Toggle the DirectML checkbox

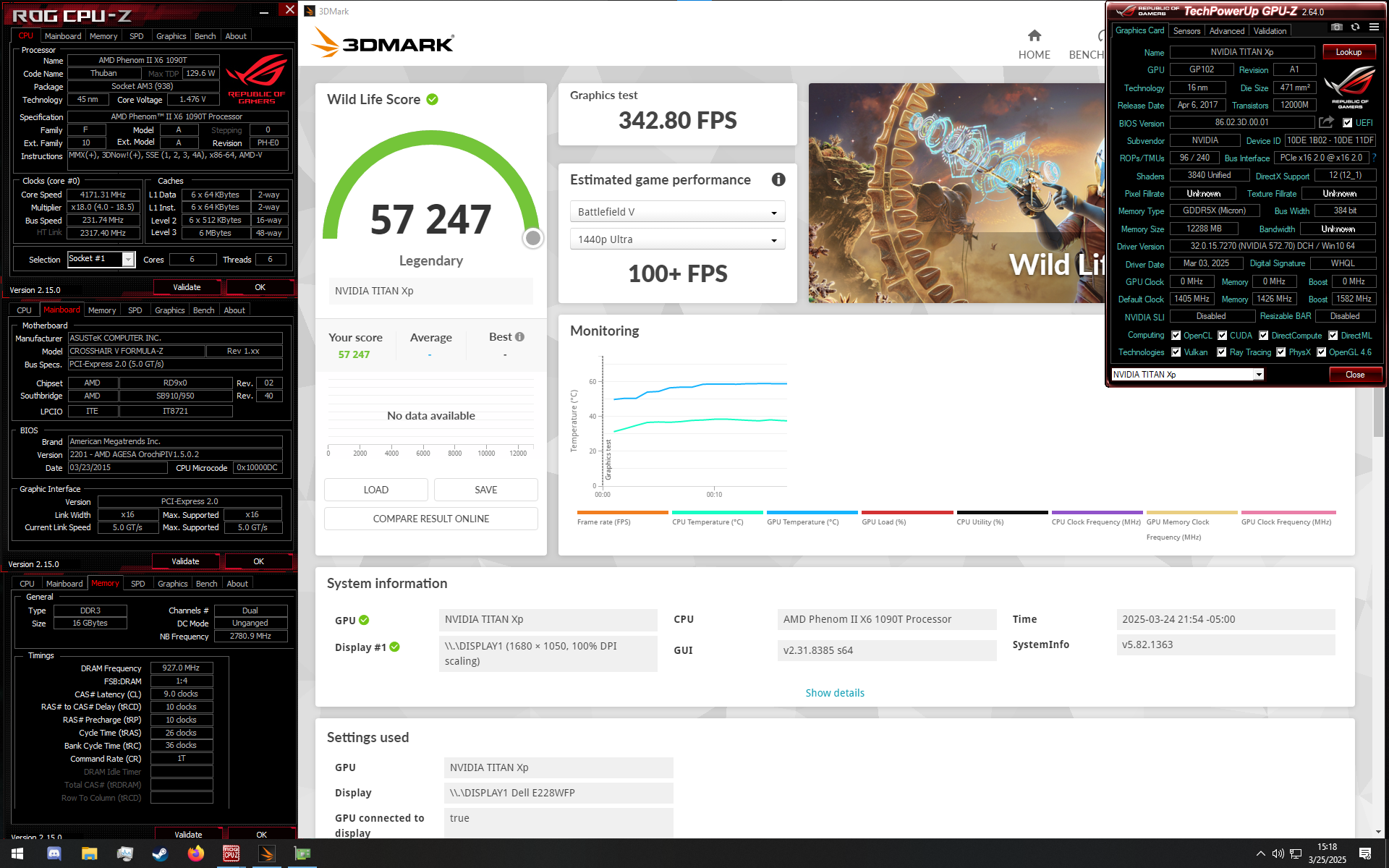coord(1333,336)
